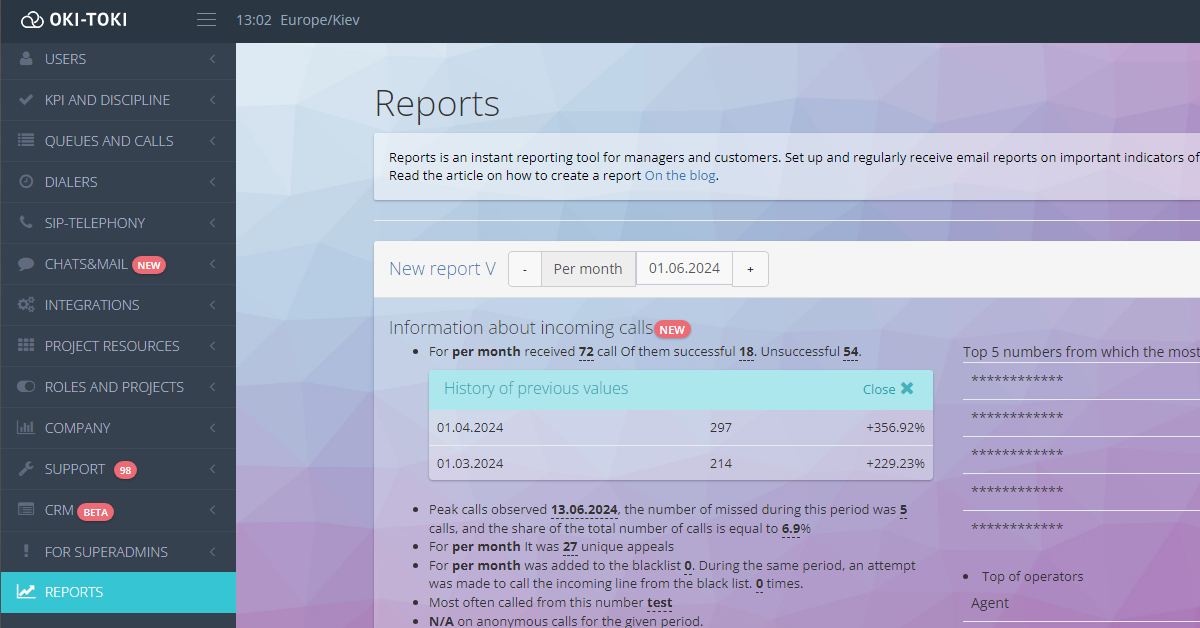
Task: Open the Per month period selector
Action: [588, 268]
